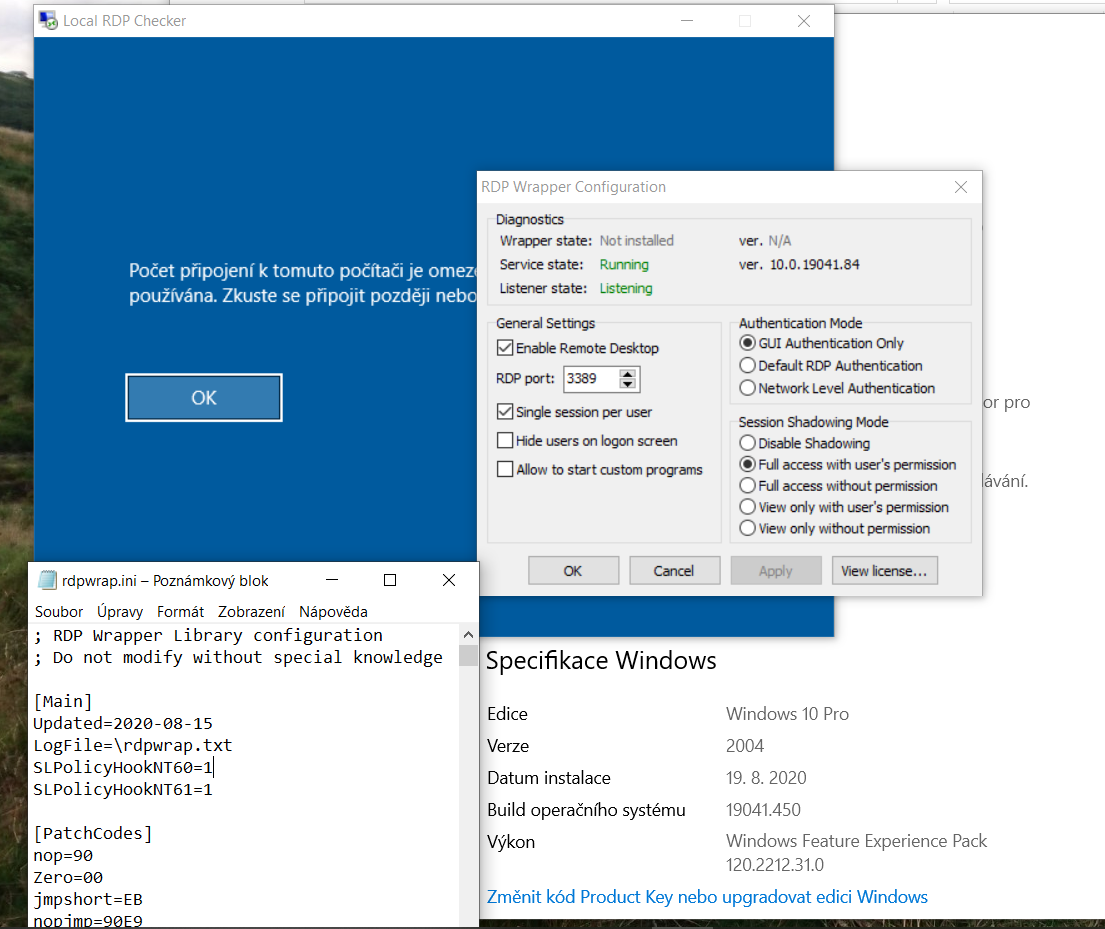
Task: Click Windows 10 Pro edition value
Action: coord(787,714)
